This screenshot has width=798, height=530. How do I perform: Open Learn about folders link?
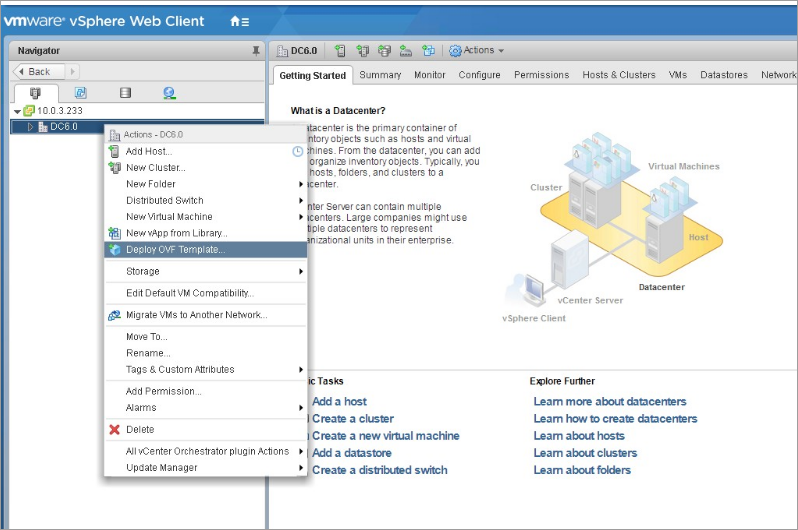coord(582,470)
